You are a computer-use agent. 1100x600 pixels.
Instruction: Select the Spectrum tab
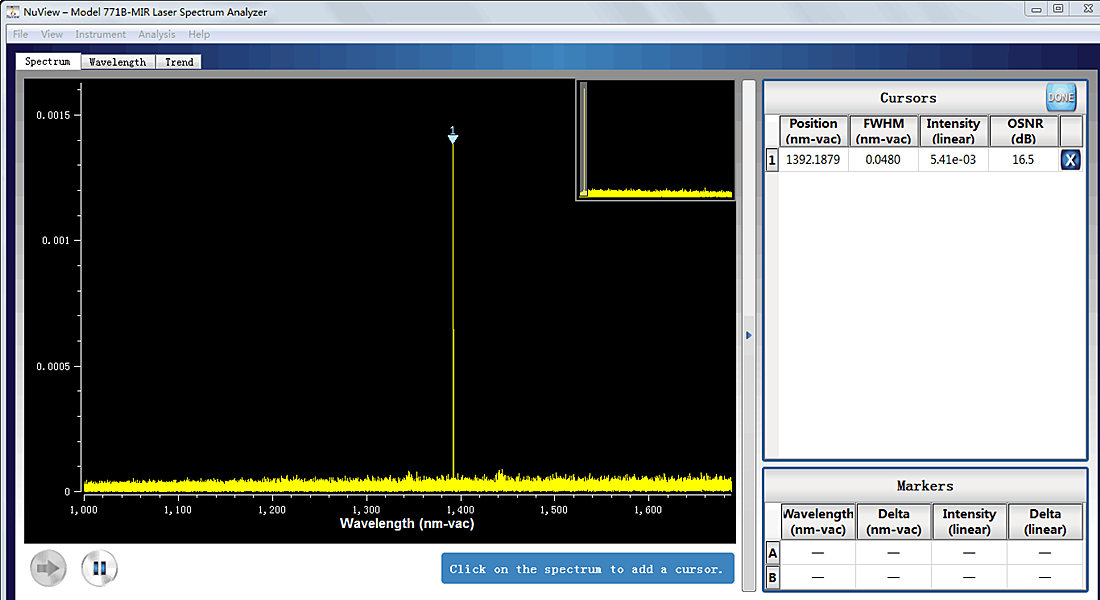click(x=48, y=62)
